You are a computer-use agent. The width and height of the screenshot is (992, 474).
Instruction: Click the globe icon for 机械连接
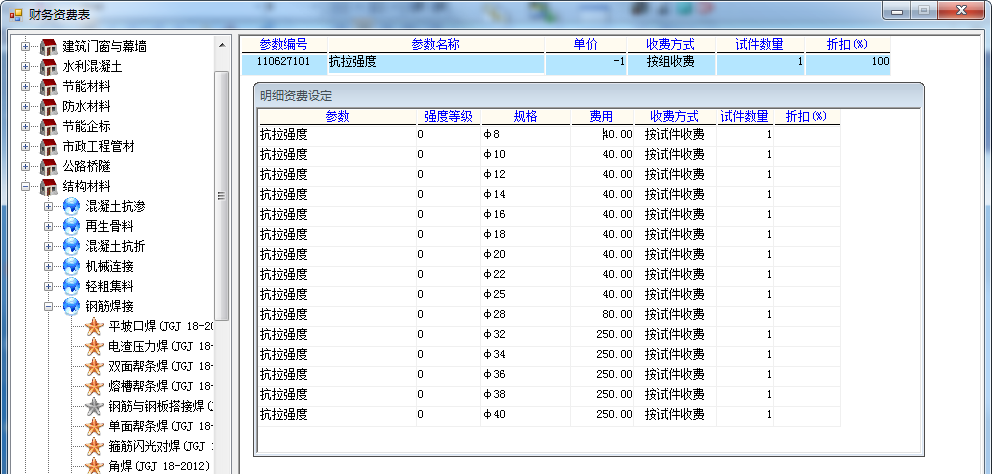[71, 266]
